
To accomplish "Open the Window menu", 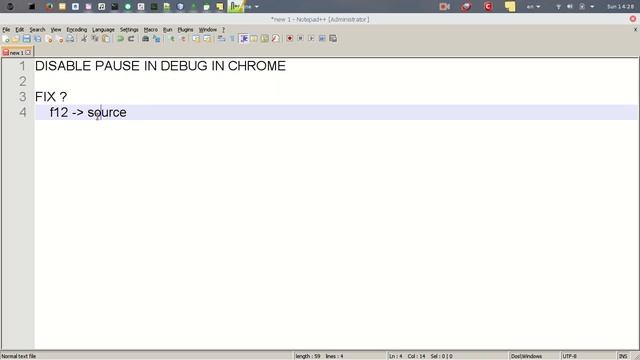I will 208,29.
